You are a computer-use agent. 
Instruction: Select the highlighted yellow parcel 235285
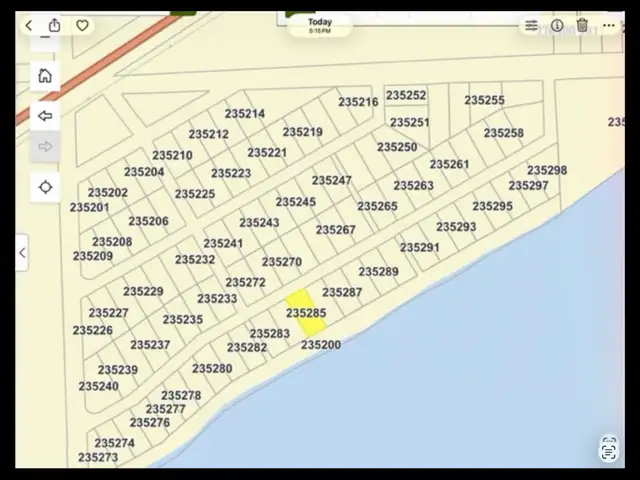pyautogui.click(x=305, y=313)
